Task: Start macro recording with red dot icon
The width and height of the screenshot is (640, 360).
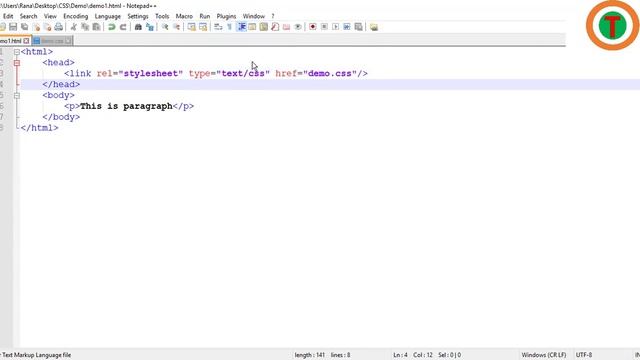Action: point(313,27)
